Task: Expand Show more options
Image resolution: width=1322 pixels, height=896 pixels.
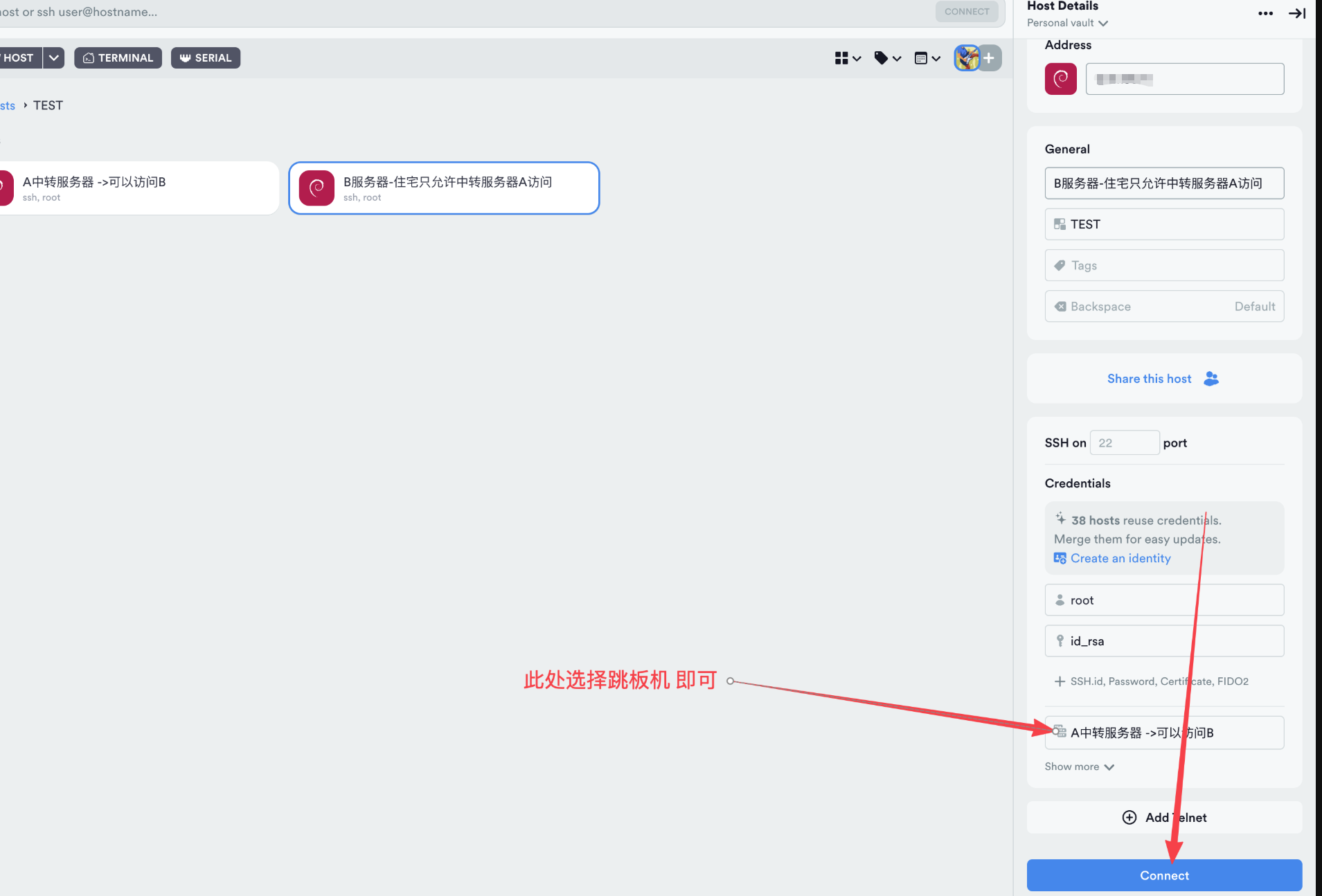Action: pos(1079,767)
